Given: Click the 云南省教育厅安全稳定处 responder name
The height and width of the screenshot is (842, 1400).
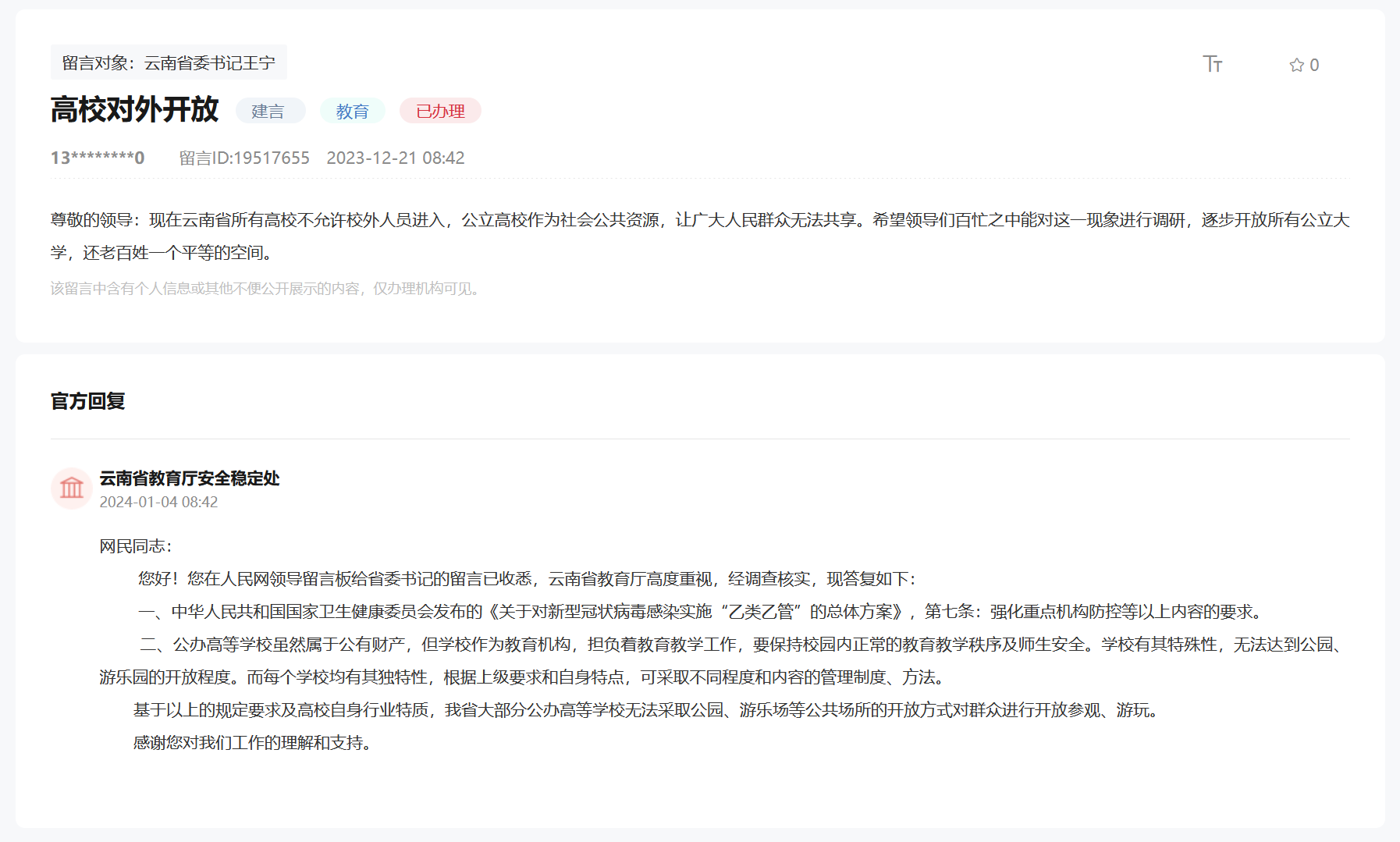Looking at the screenshot, I should click(190, 478).
